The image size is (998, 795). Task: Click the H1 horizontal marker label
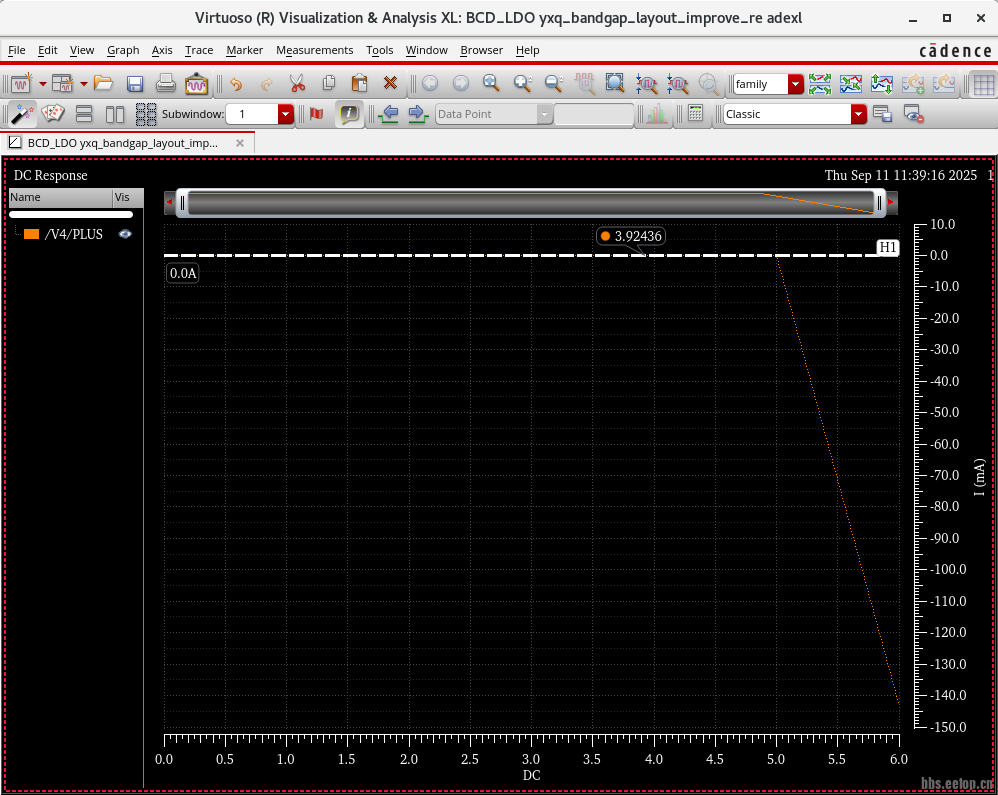coord(888,247)
